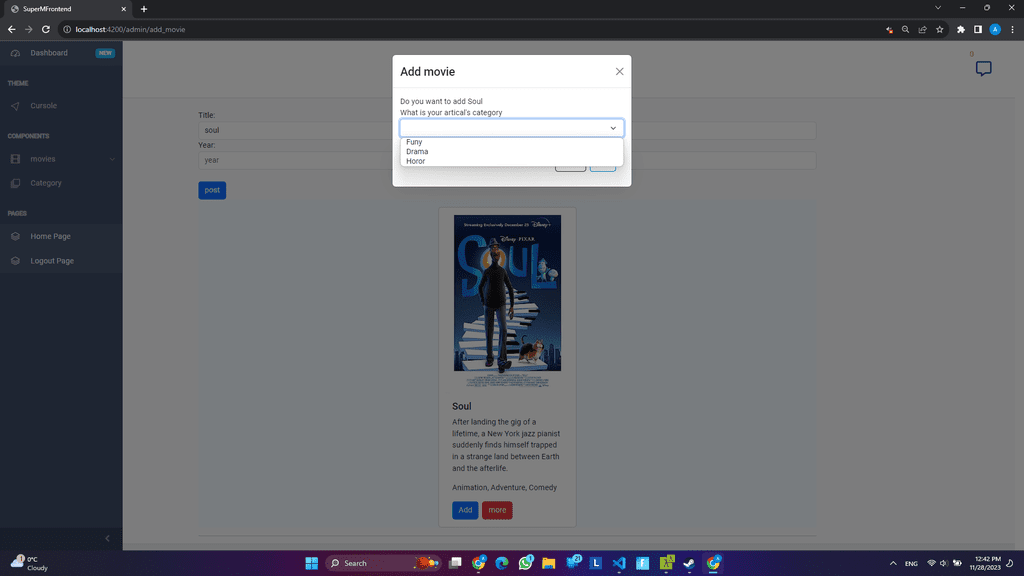Click the Cursole paper plane icon

[15, 106]
